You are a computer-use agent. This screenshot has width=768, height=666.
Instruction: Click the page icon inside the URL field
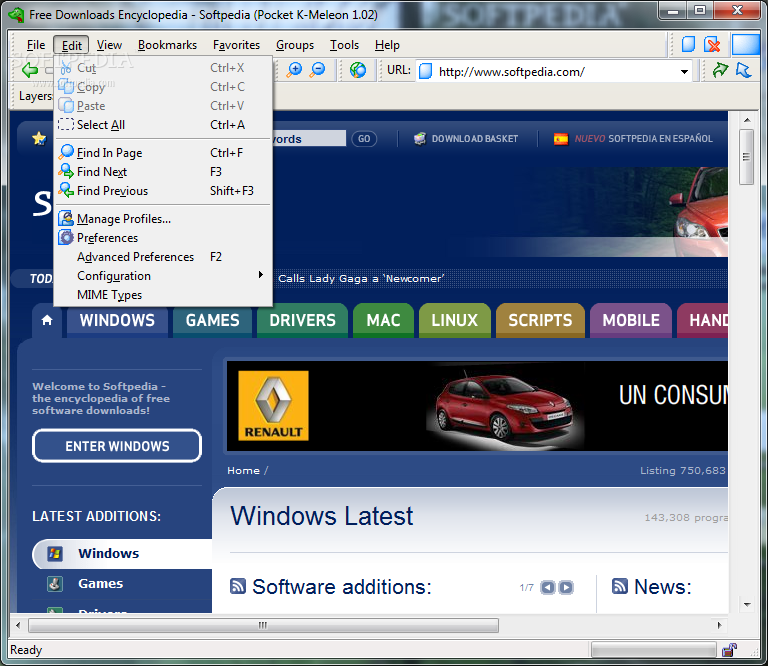(425, 71)
